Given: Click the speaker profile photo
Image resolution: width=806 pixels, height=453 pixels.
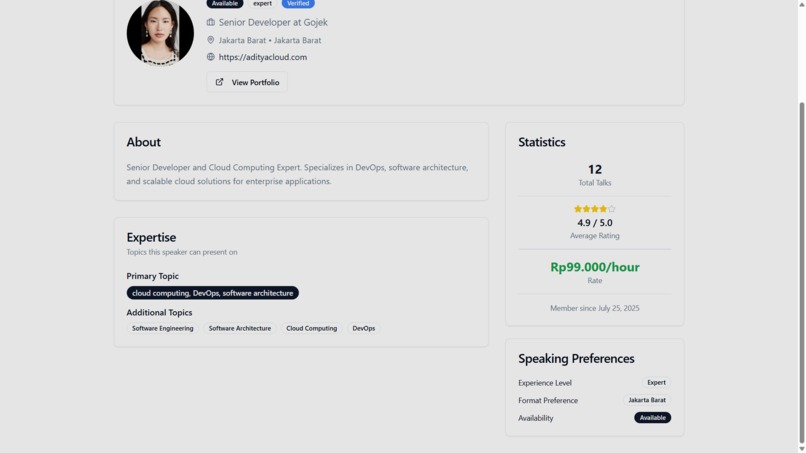Looking at the screenshot, I should tap(160, 32).
